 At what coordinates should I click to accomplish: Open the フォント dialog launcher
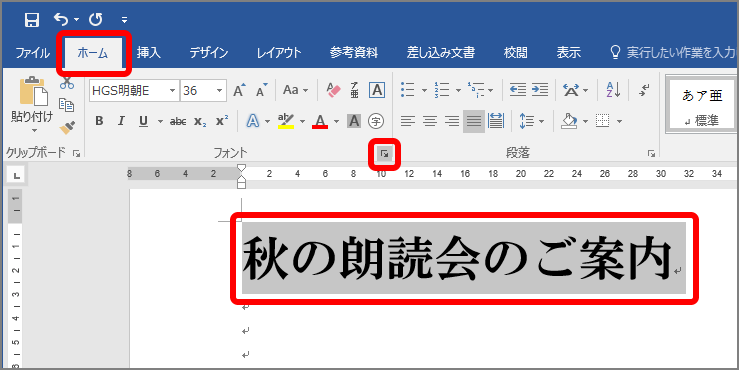click(384, 153)
